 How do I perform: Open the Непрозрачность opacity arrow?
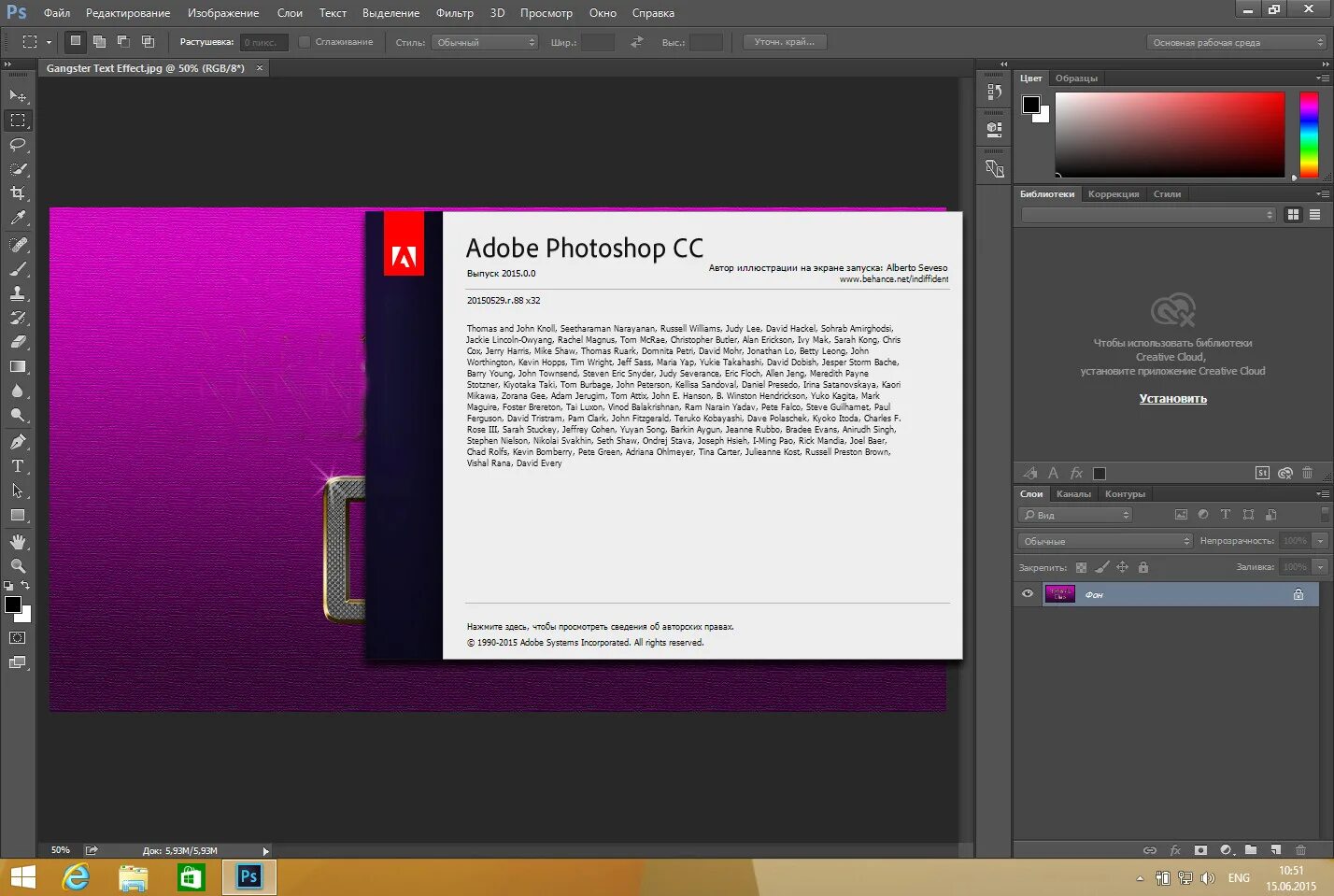(x=1321, y=541)
